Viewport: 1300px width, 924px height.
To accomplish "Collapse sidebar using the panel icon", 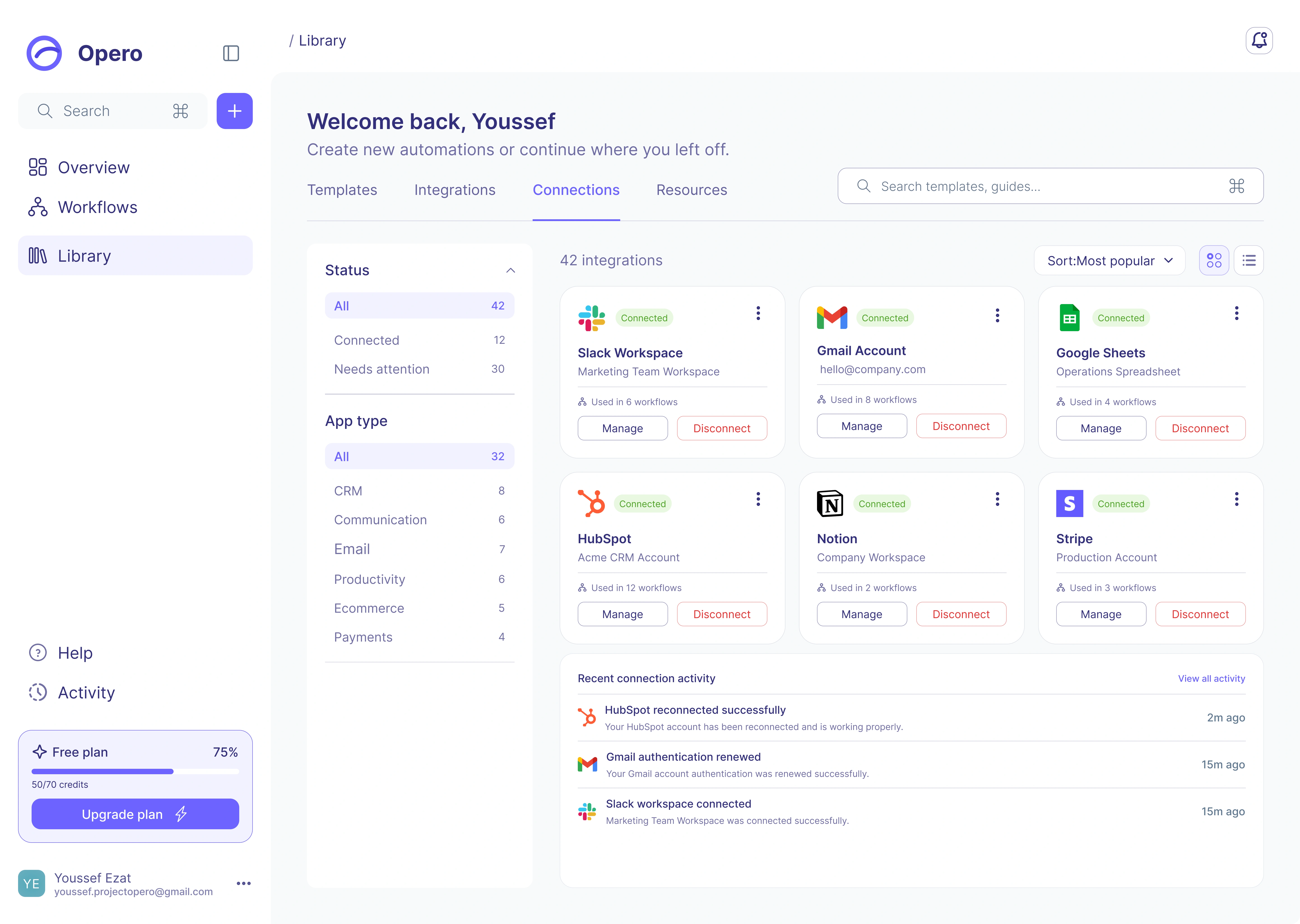I will tap(230, 53).
